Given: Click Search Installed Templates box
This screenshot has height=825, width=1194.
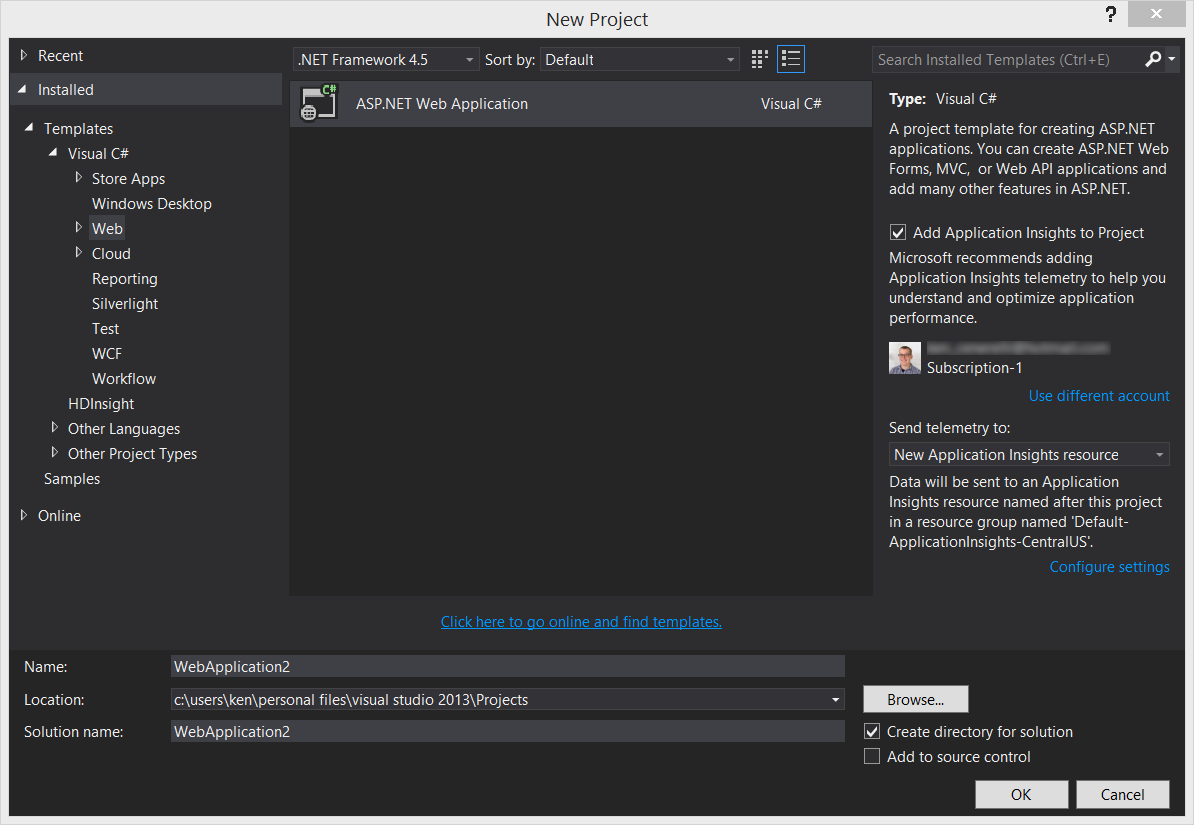Looking at the screenshot, I should (x=1007, y=59).
